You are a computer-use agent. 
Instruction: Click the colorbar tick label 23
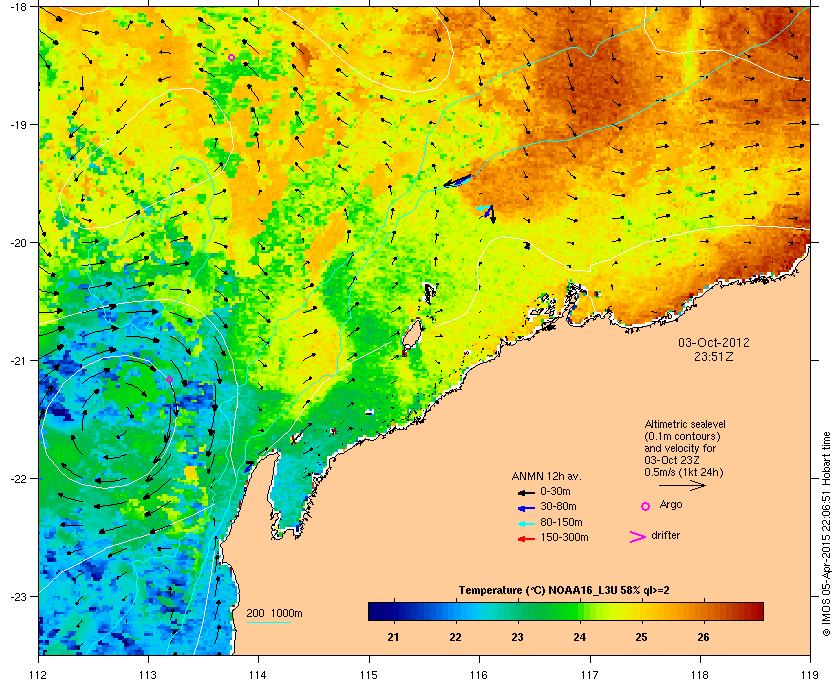(517, 637)
